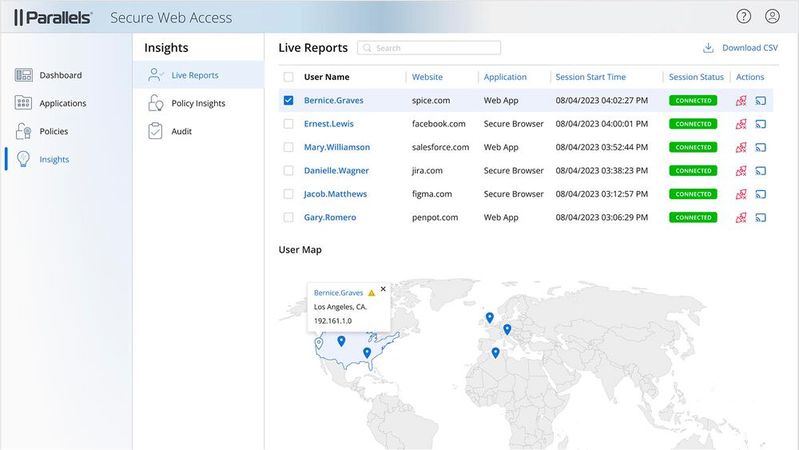Click the warning icon in map popup

[371, 293]
